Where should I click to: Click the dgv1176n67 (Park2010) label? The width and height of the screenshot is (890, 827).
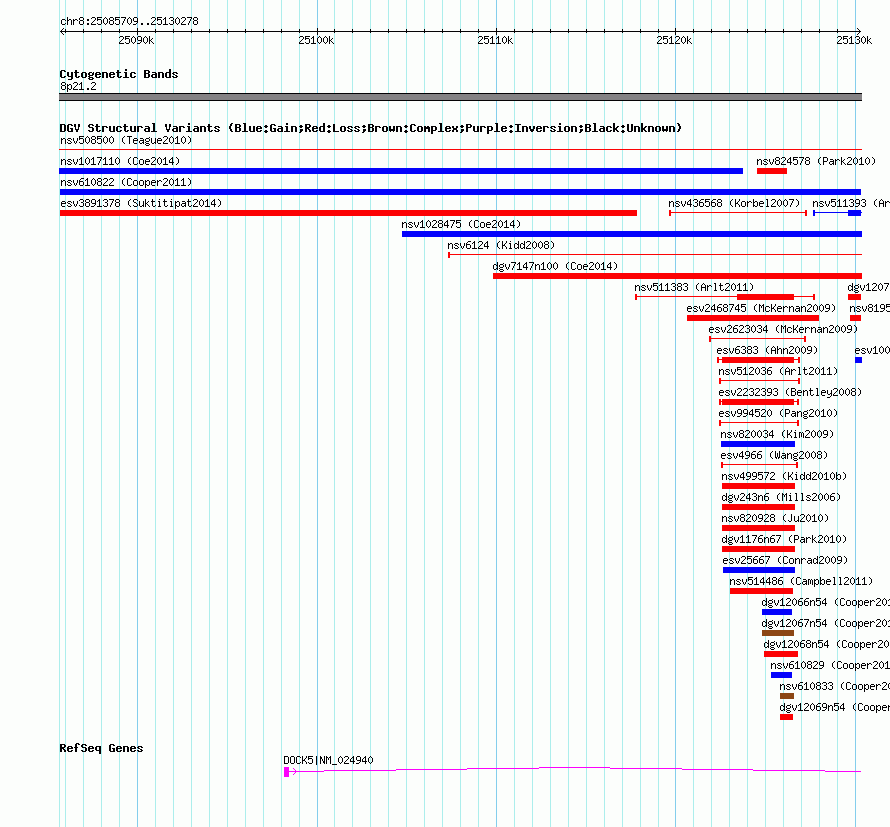pyautogui.click(x=784, y=539)
